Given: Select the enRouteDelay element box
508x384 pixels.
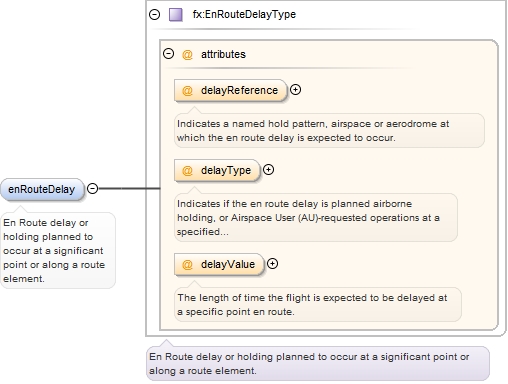Looking at the screenshot, I should point(42,189).
